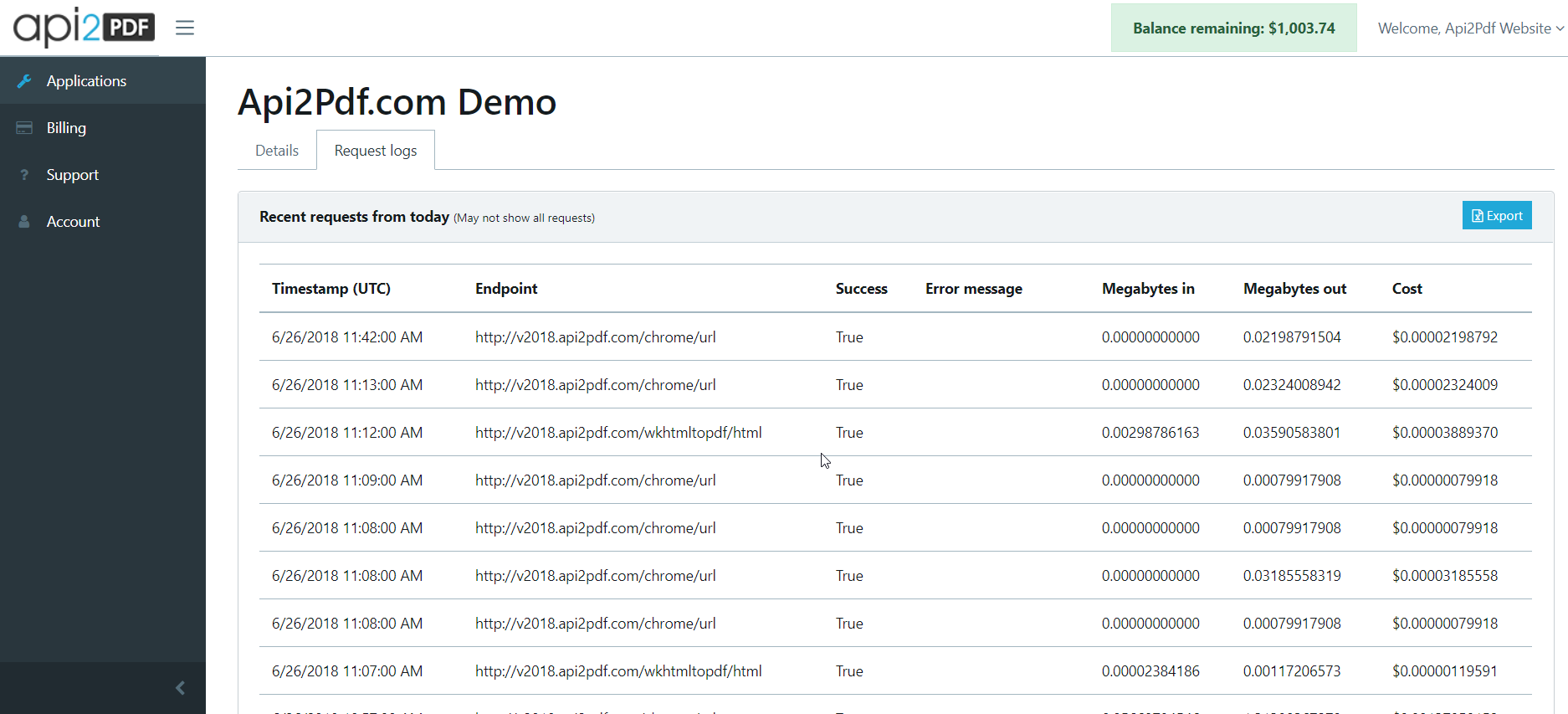Click megabytes out value 0.02198791504

click(x=1292, y=337)
